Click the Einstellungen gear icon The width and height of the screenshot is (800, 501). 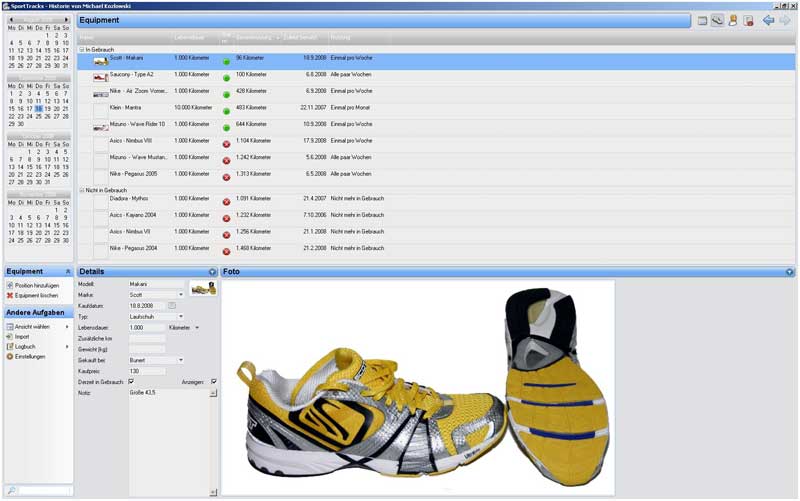tap(10, 357)
